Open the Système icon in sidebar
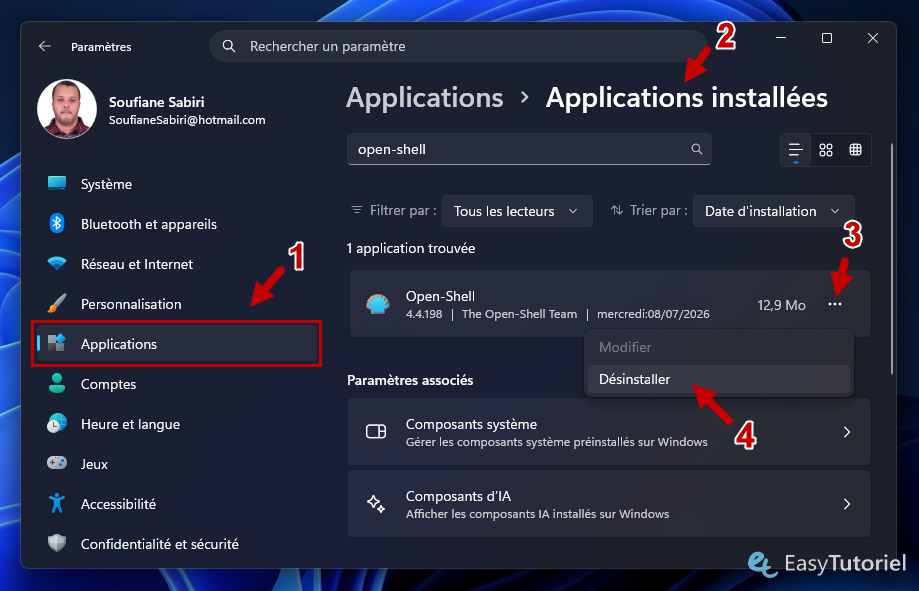The height and width of the screenshot is (591, 919). pyautogui.click(x=57, y=184)
